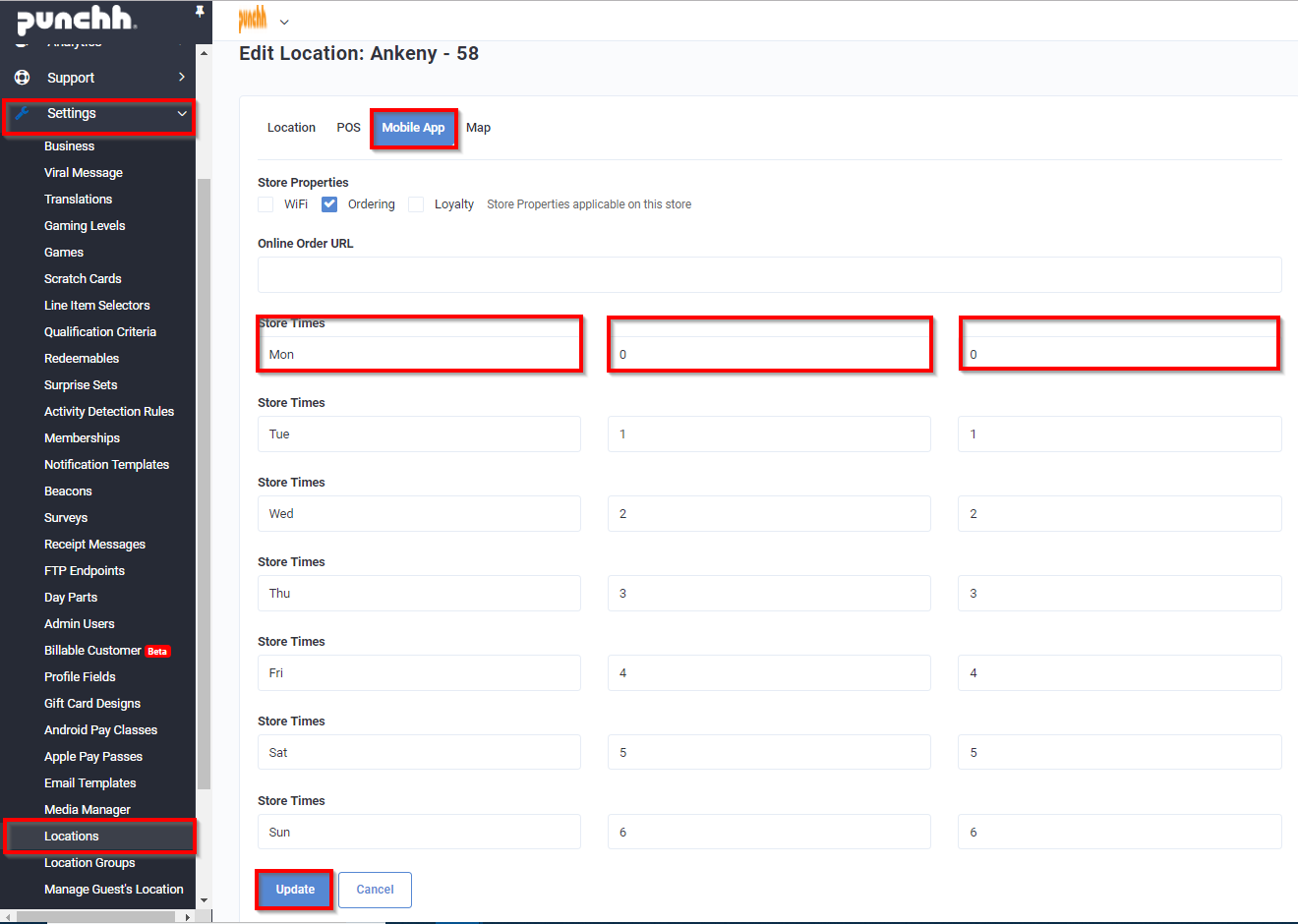Click the sidebar scroll down arrow
1298x924 pixels.
coord(204,899)
